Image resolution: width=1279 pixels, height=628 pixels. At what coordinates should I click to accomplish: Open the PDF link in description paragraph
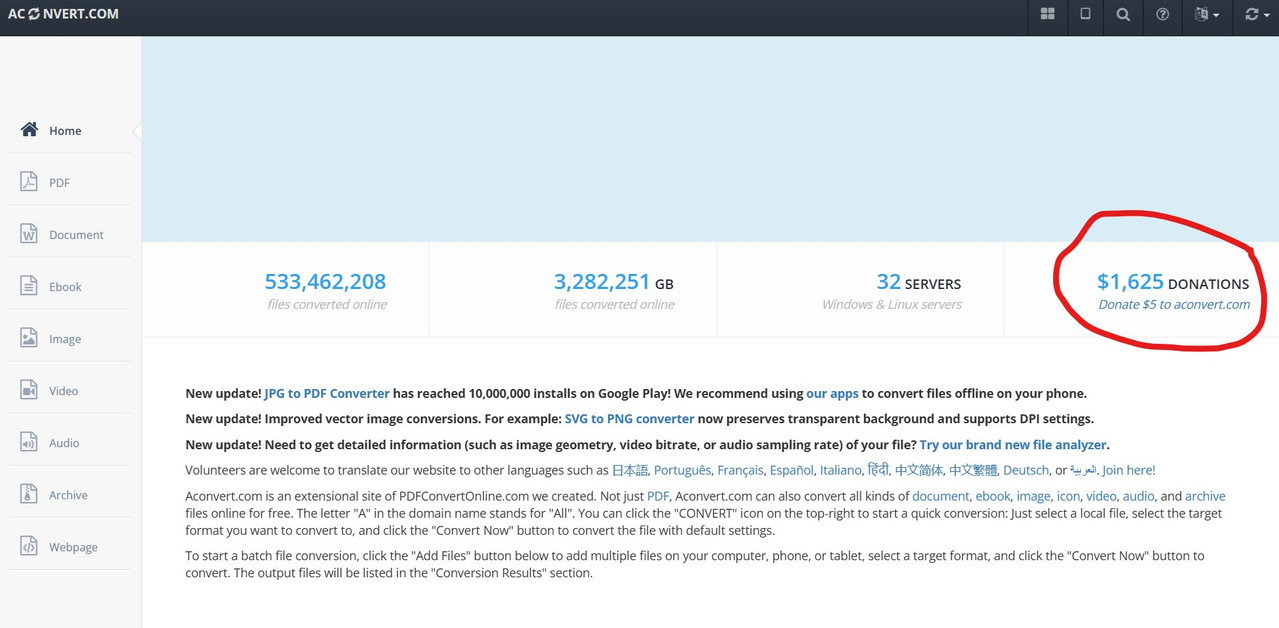coord(657,496)
